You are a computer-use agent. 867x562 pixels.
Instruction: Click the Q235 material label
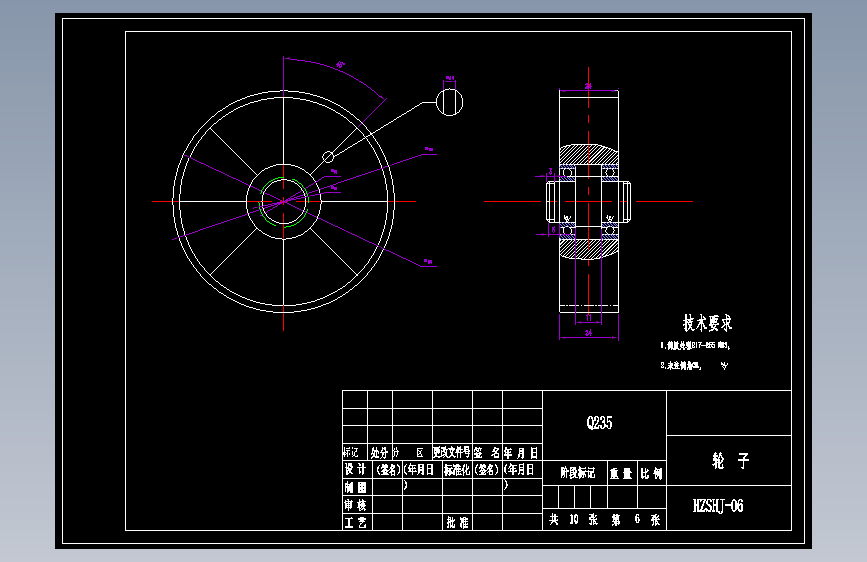pyautogui.click(x=599, y=423)
